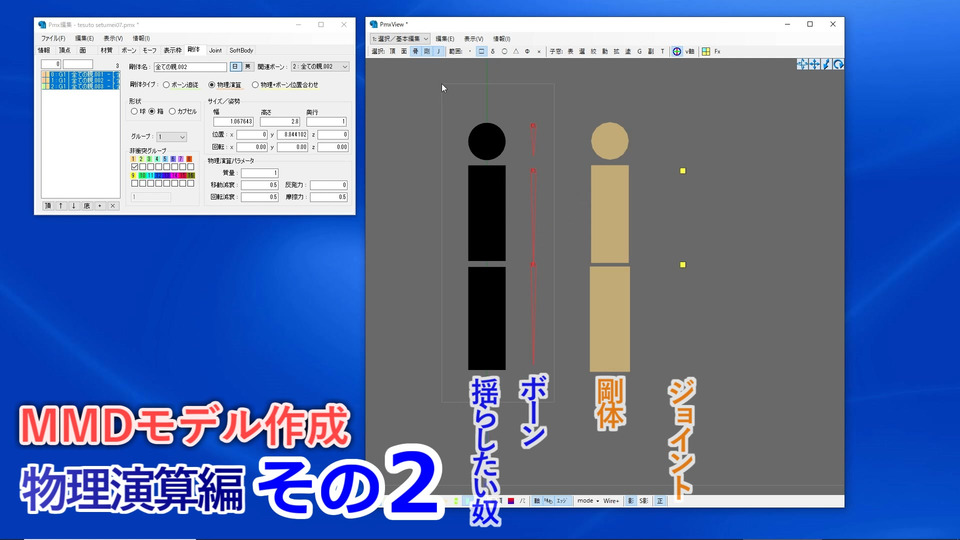Toggle the colorful gizmo circle icon
Image resolution: width=960 pixels, height=540 pixels.
[x=677, y=51]
